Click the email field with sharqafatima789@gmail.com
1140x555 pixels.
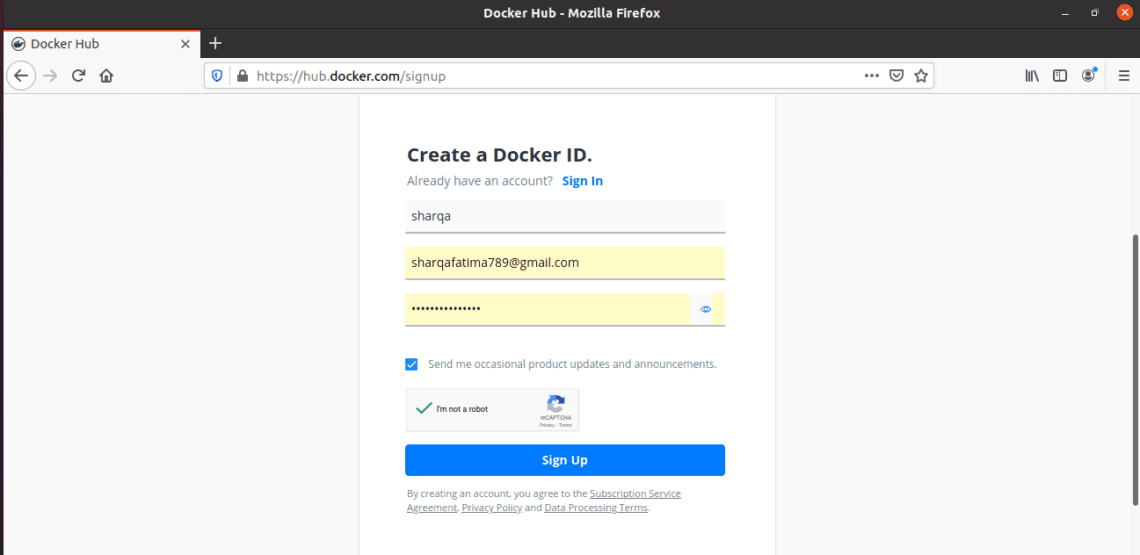point(565,263)
